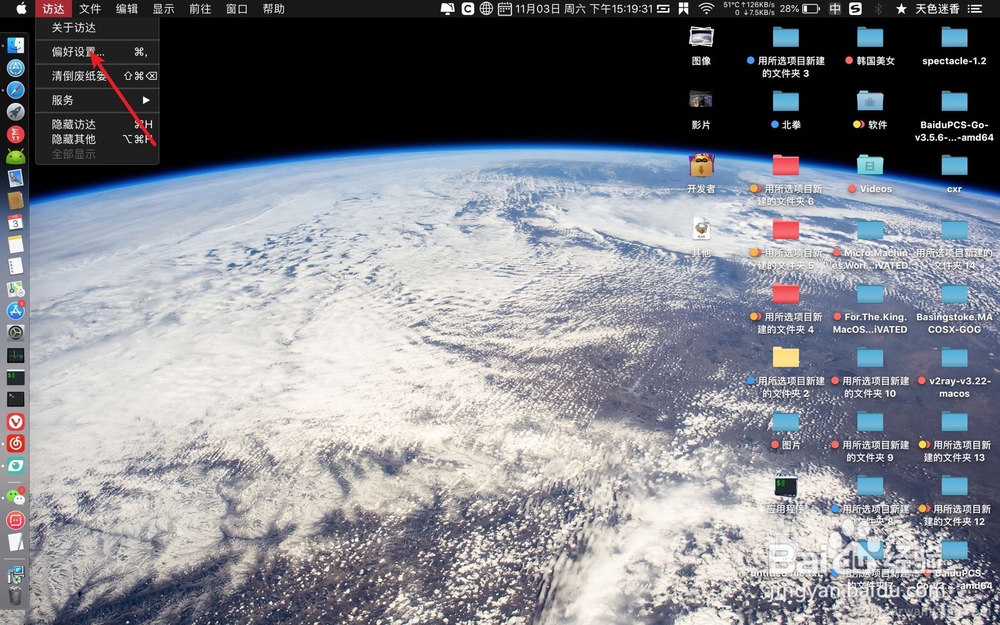Screen dimensions: 1000x625
Task: Open the 访达 menu in menu bar
Action: coord(54,8)
